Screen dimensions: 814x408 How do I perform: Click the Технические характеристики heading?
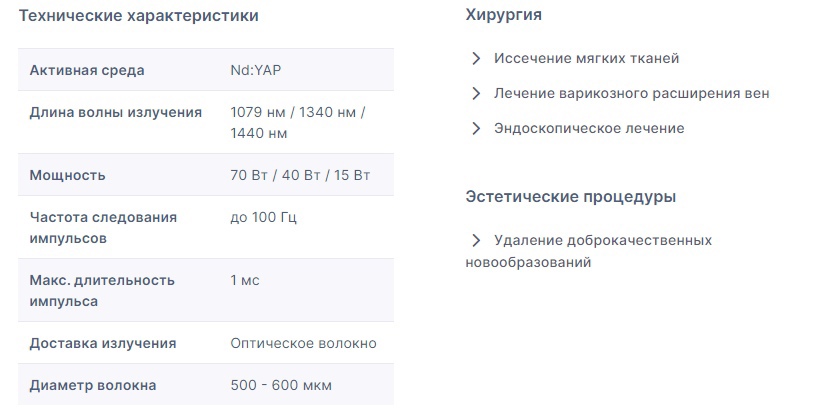click(139, 16)
